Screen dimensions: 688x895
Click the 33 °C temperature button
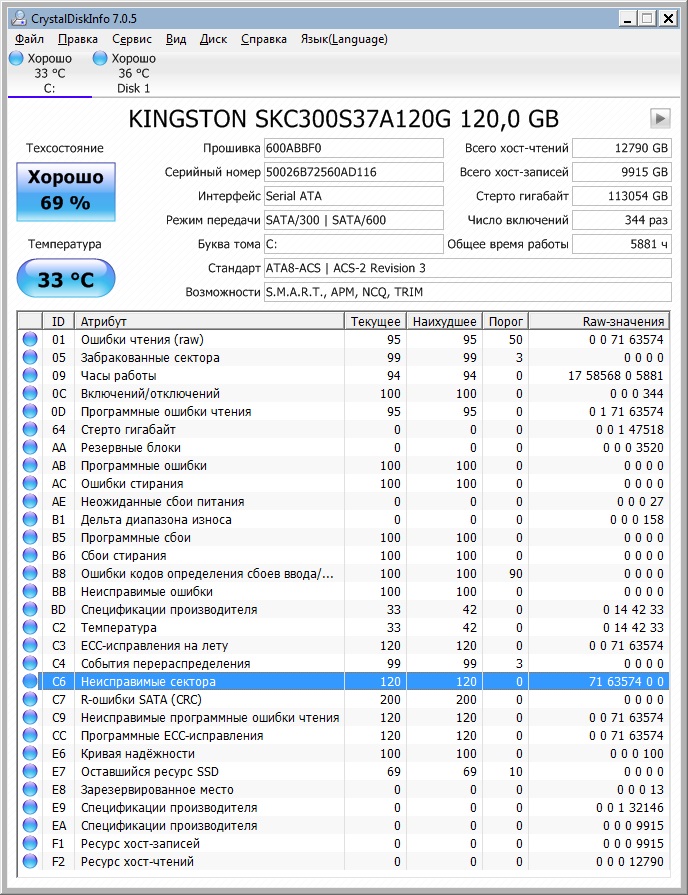click(66, 279)
